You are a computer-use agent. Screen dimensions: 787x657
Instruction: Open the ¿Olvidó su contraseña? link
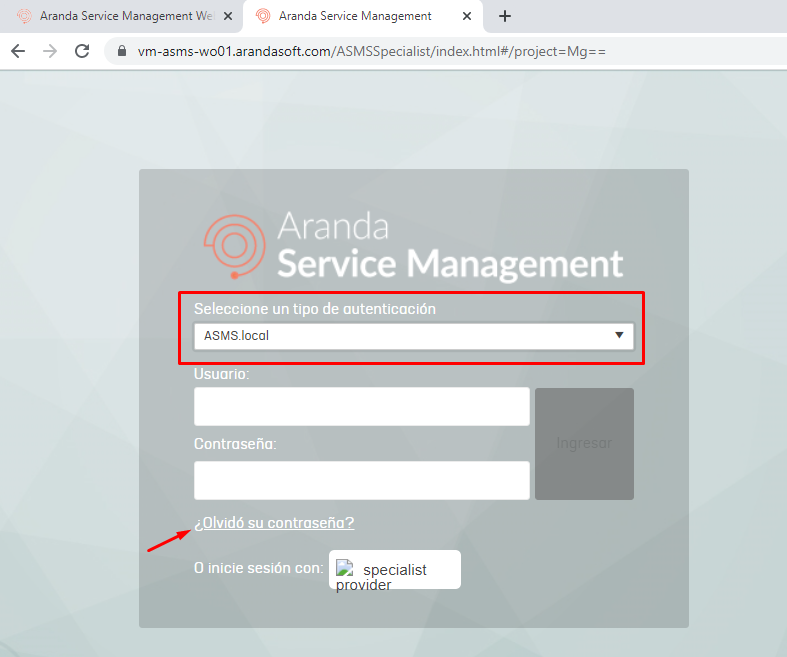tap(274, 522)
